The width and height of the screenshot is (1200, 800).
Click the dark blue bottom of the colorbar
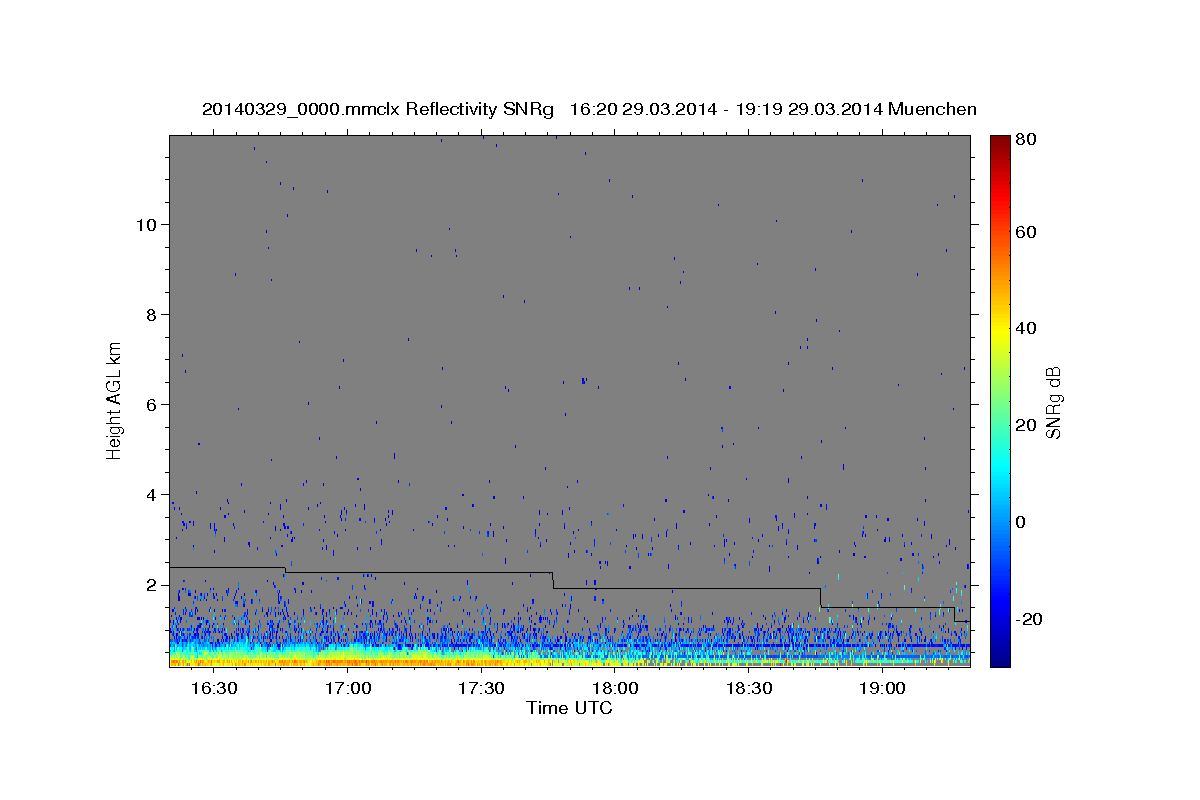[x=1000, y=660]
